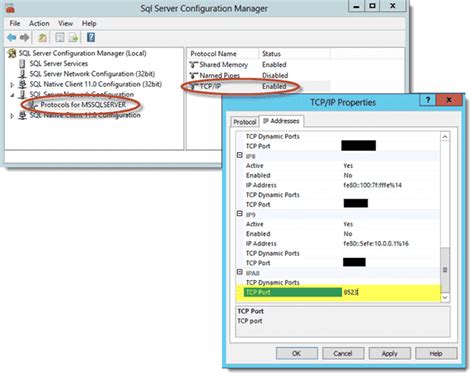
Task: Select SQL Server Services in the tree
Action: pyautogui.click(x=59, y=63)
